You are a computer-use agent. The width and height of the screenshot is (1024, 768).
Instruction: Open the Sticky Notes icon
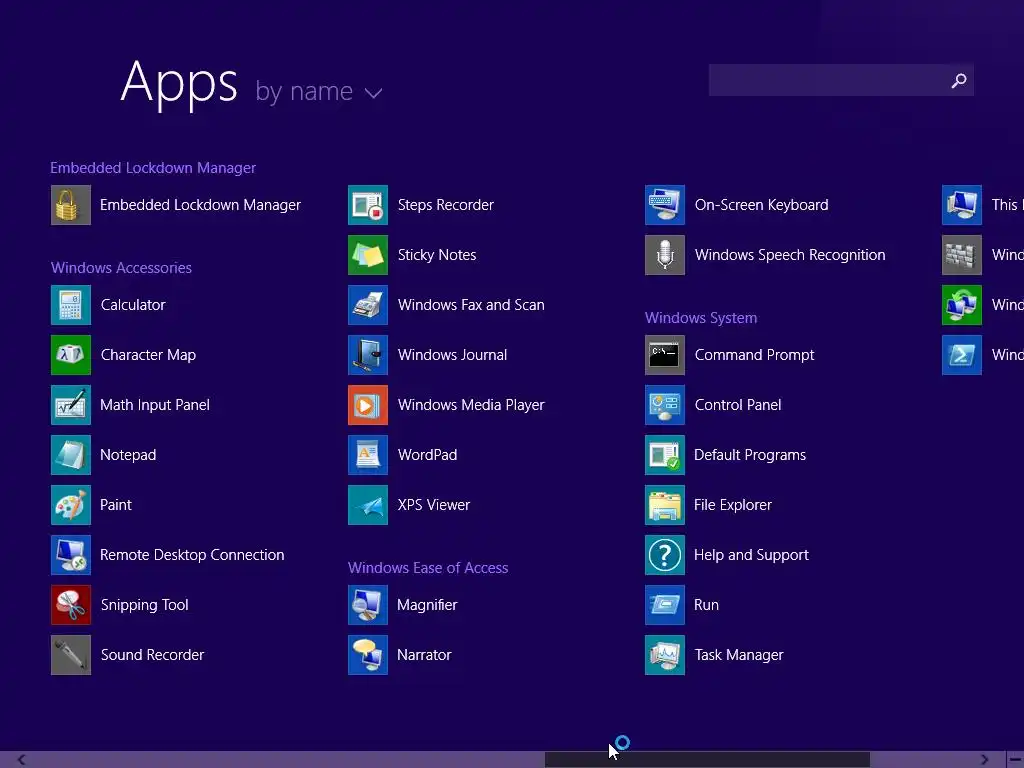pyautogui.click(x=368, y=255)
